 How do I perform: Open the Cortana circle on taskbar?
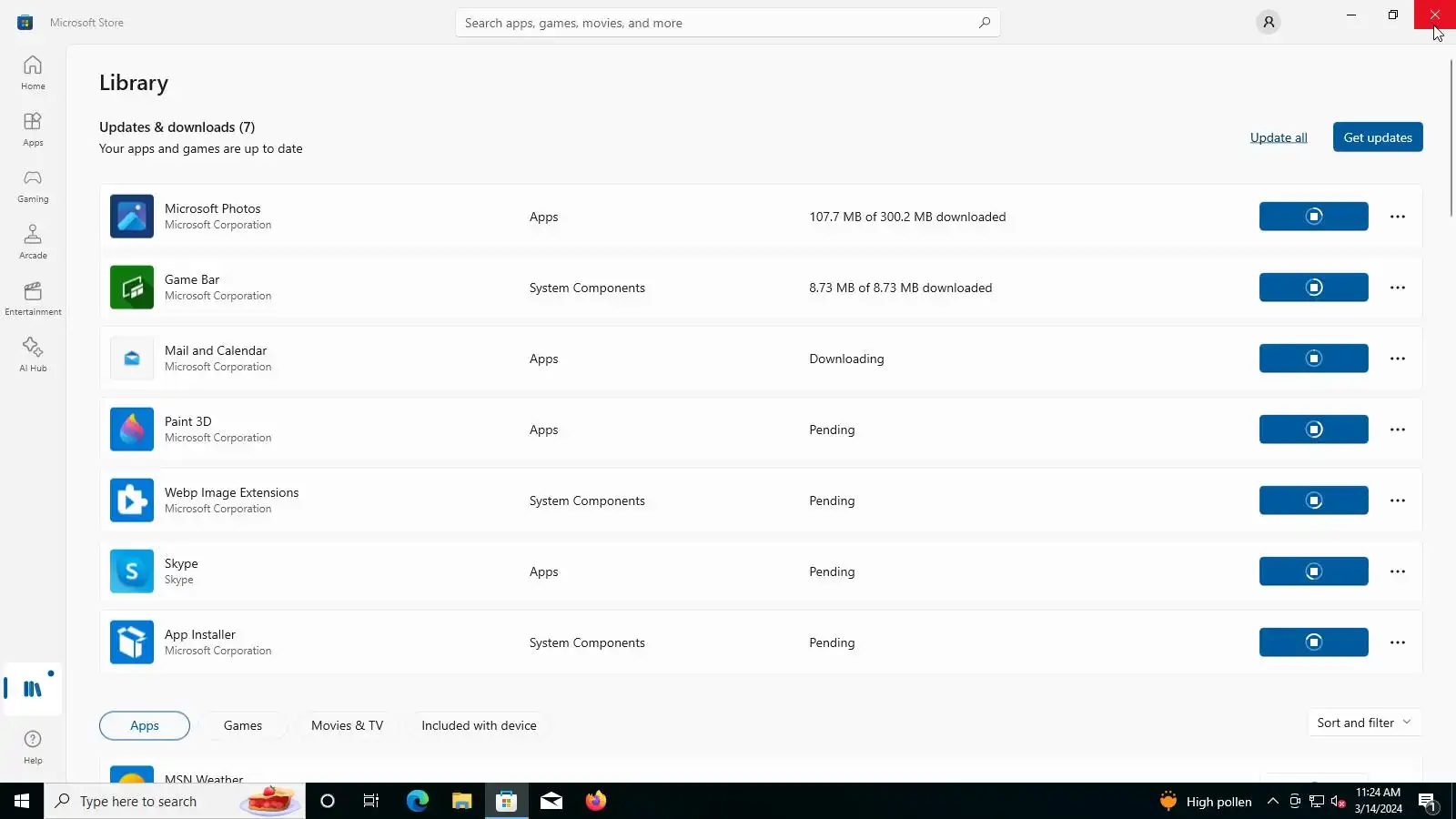click(328, 801)
